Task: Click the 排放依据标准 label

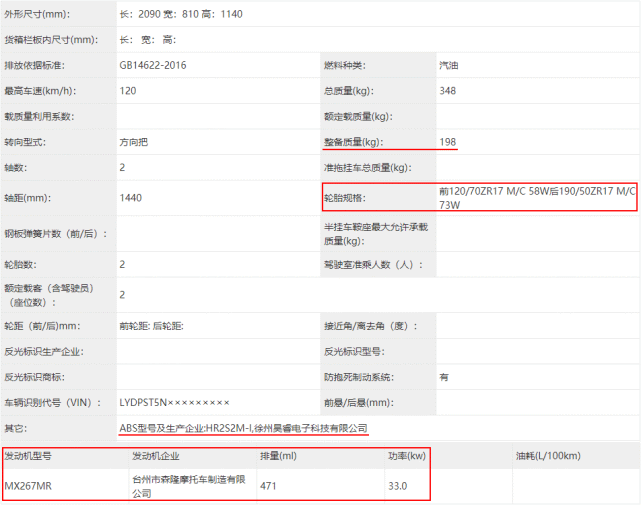Action: 34,65
